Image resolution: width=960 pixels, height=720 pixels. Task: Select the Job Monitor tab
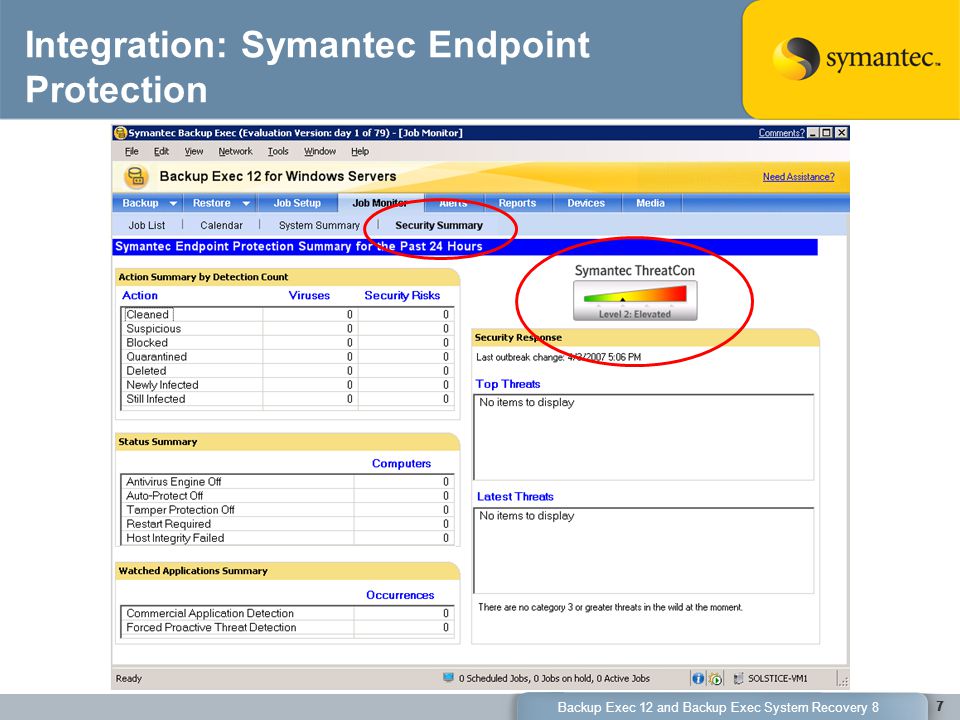(x=380, y=203)
